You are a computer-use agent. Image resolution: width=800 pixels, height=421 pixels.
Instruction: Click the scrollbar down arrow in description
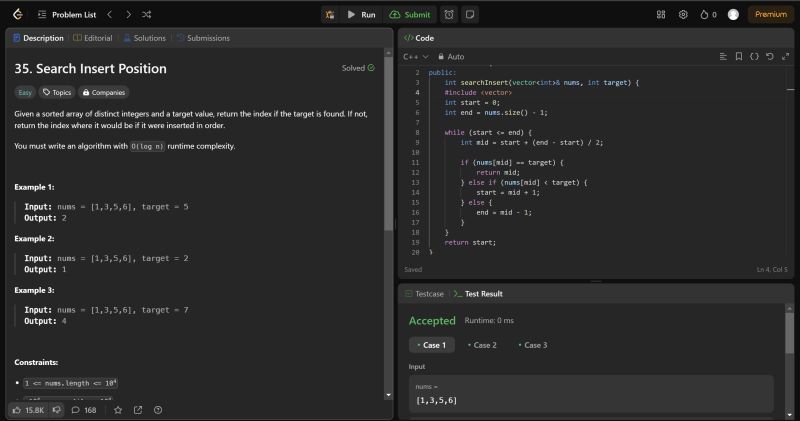coord(388,395)
